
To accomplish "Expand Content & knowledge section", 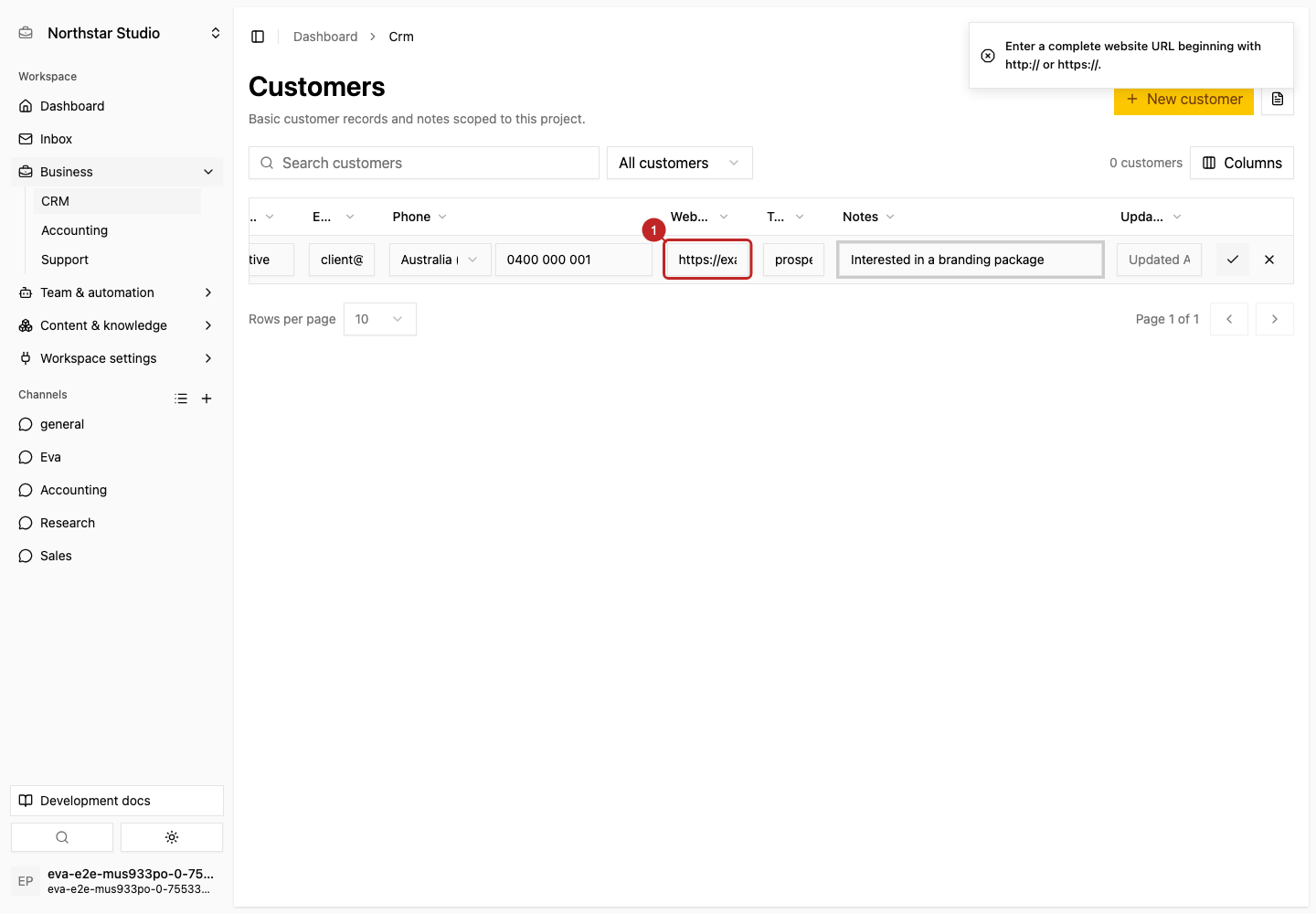I will 117,325.
